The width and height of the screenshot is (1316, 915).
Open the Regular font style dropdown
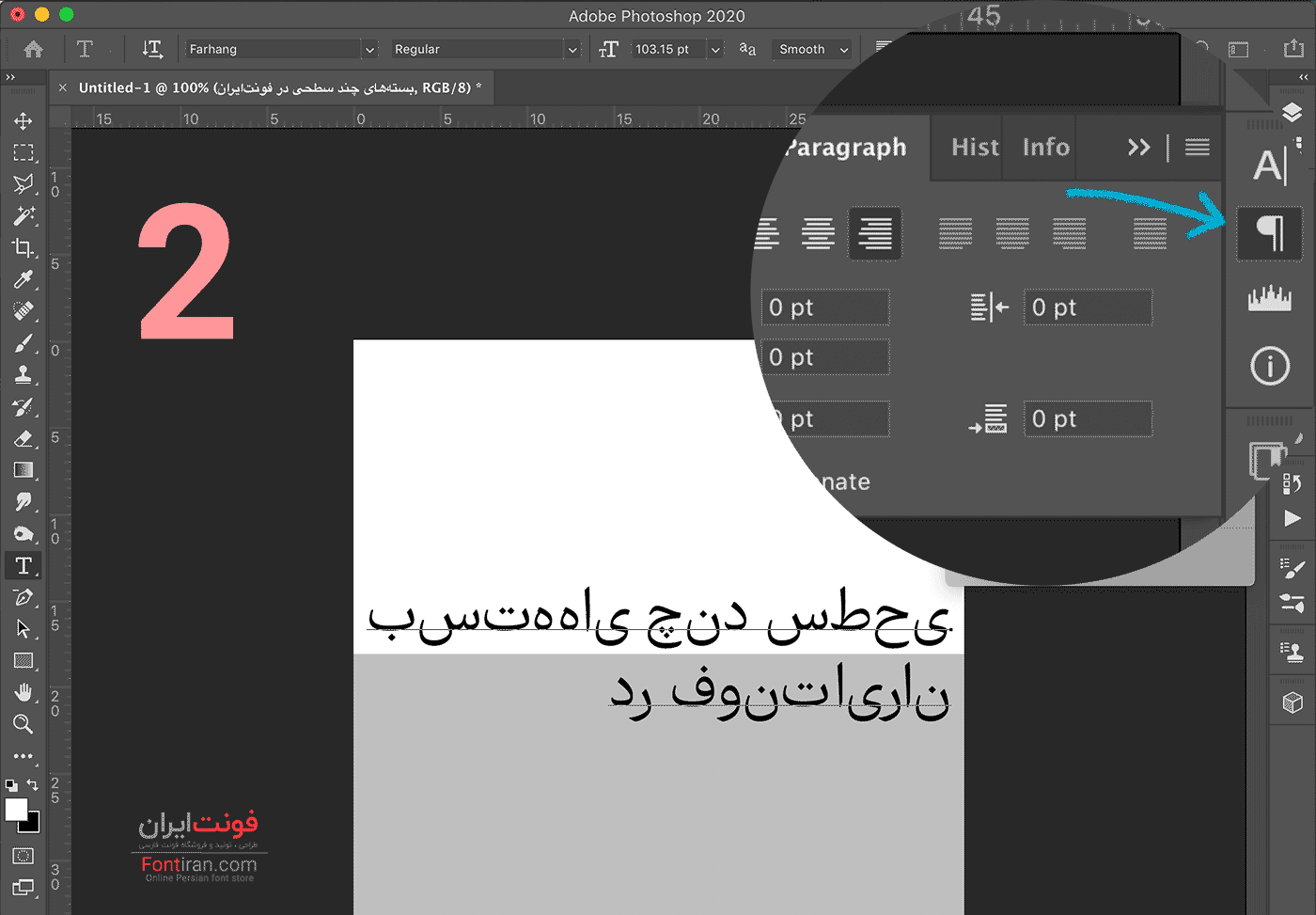[572, 50]
